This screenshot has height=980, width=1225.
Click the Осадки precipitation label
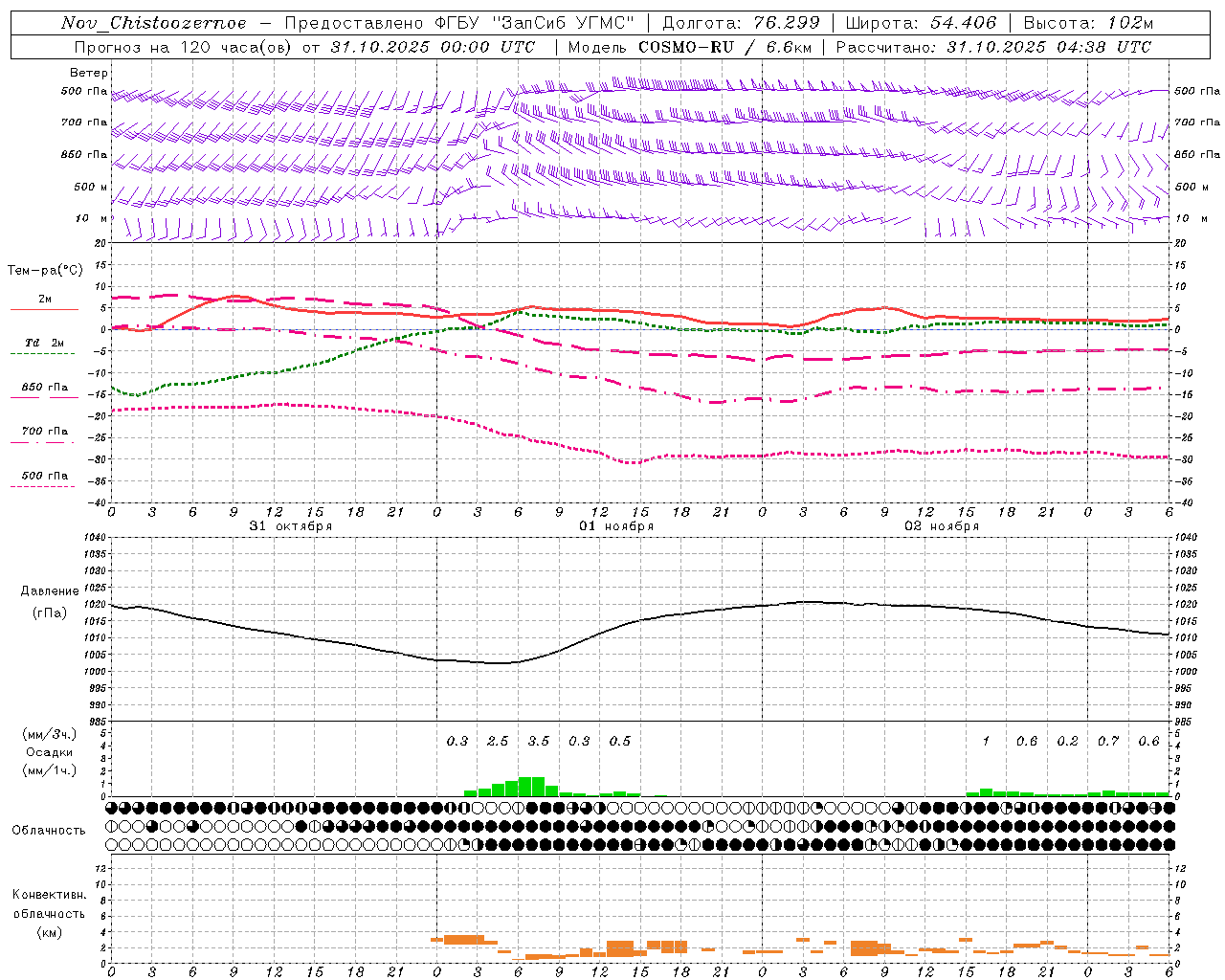click(x=49, y=752)
